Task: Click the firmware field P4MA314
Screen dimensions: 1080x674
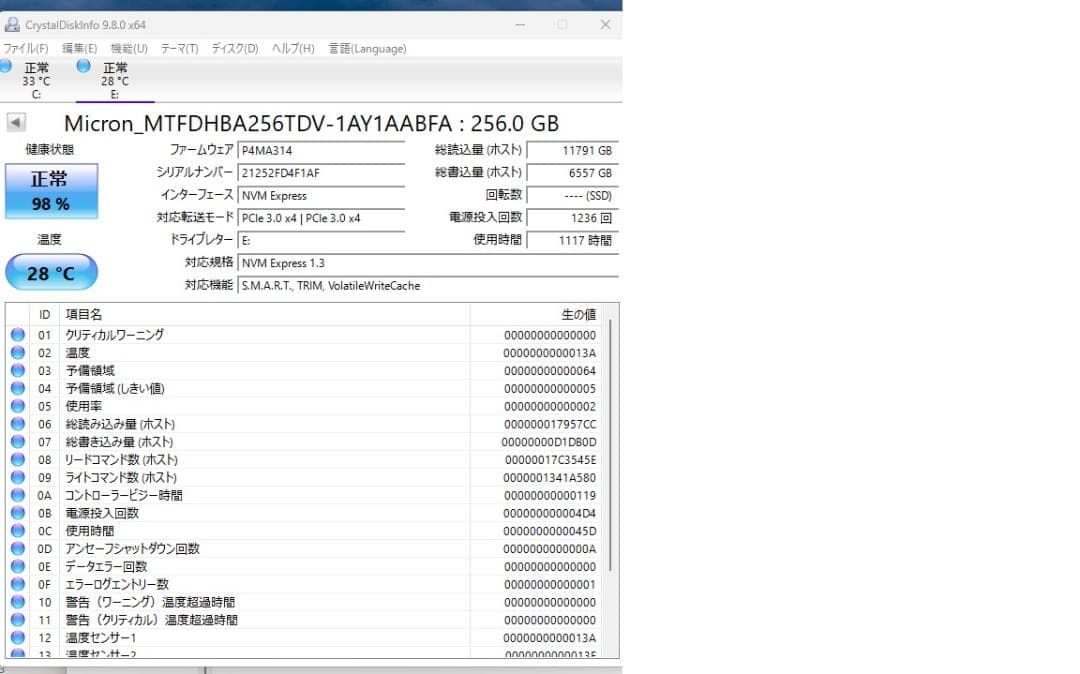Action: coord(321,150)
